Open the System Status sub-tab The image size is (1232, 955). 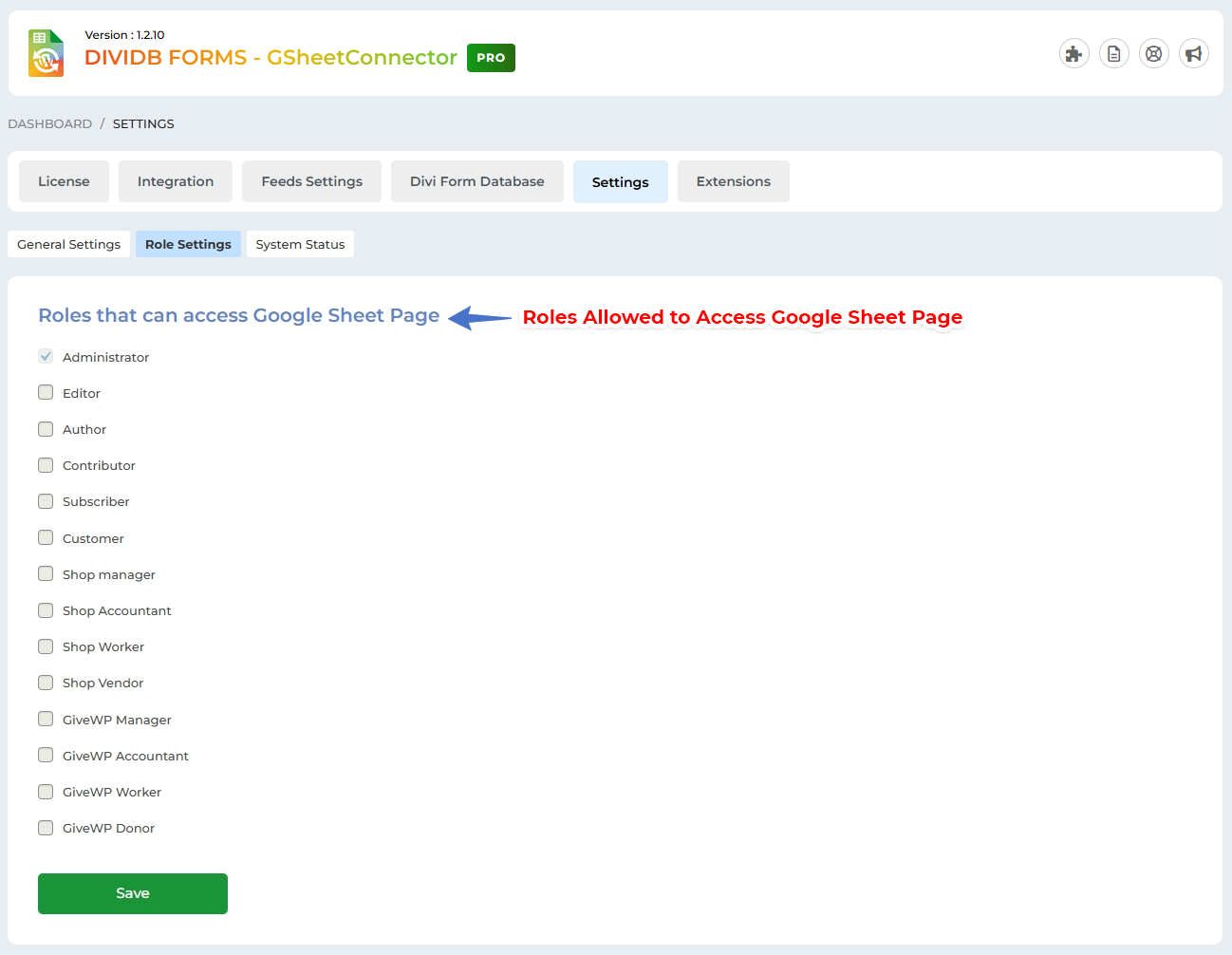(300, 244)
